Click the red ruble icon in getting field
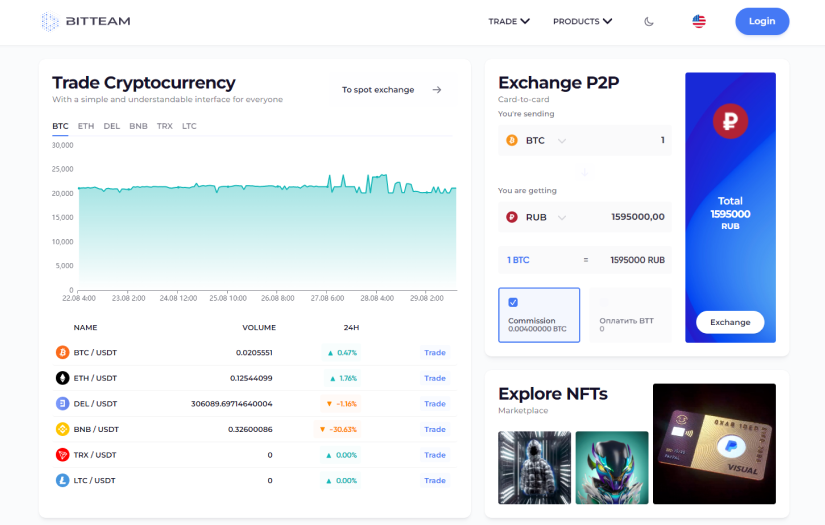Image resolution: width=825 pixels, height=525 pixels. click(x=511, y=217)
